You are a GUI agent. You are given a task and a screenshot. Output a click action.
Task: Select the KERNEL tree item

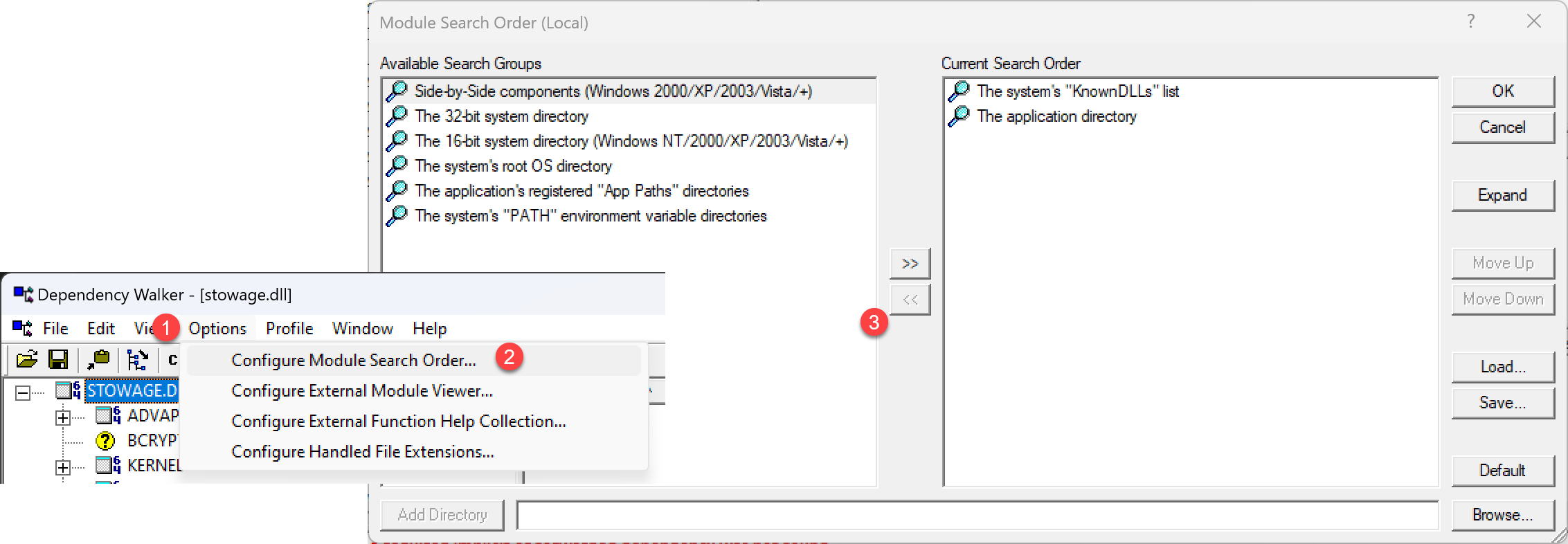coord(154,465)
